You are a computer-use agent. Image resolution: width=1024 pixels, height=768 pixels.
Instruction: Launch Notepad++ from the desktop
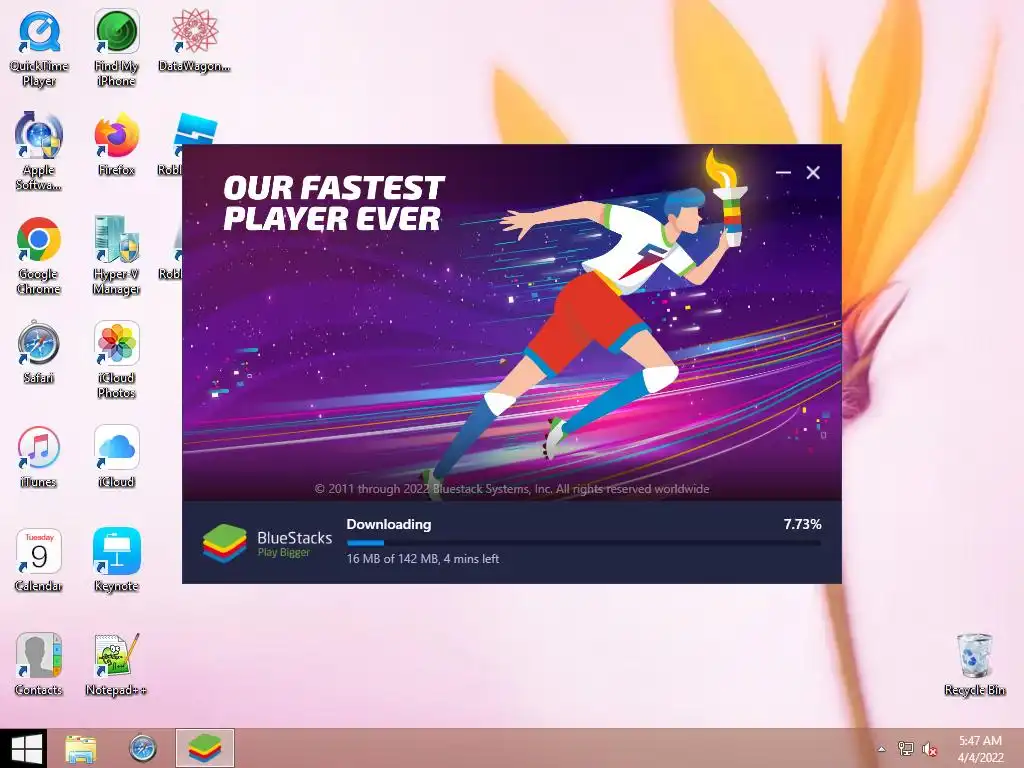[116, 664]
